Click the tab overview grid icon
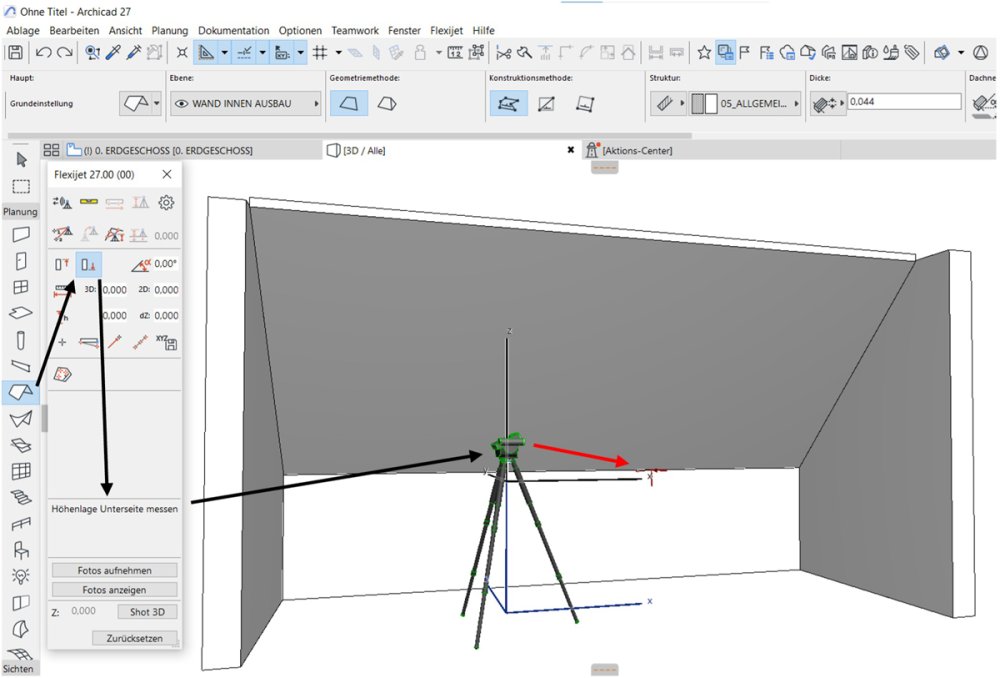This screenshot has height=678, width=1000. pyautogui.click(x=51, y=150)
